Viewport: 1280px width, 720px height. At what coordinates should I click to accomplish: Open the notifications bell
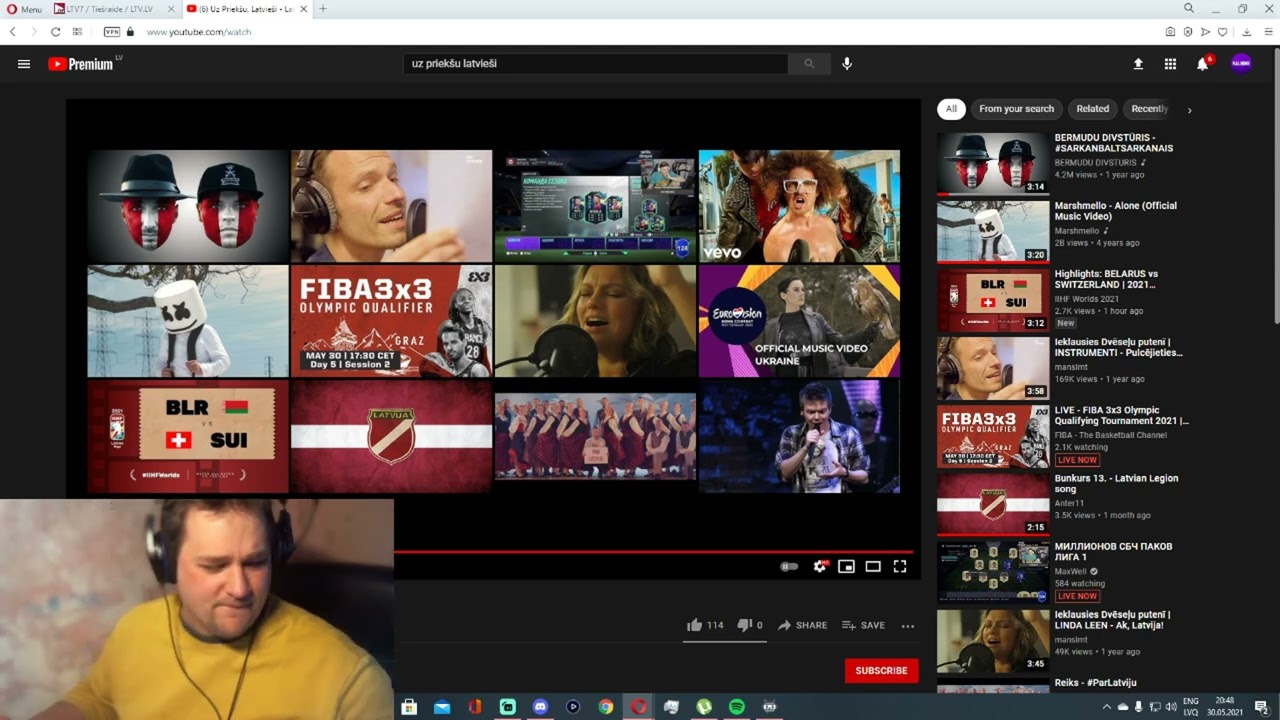point(1203,64)
